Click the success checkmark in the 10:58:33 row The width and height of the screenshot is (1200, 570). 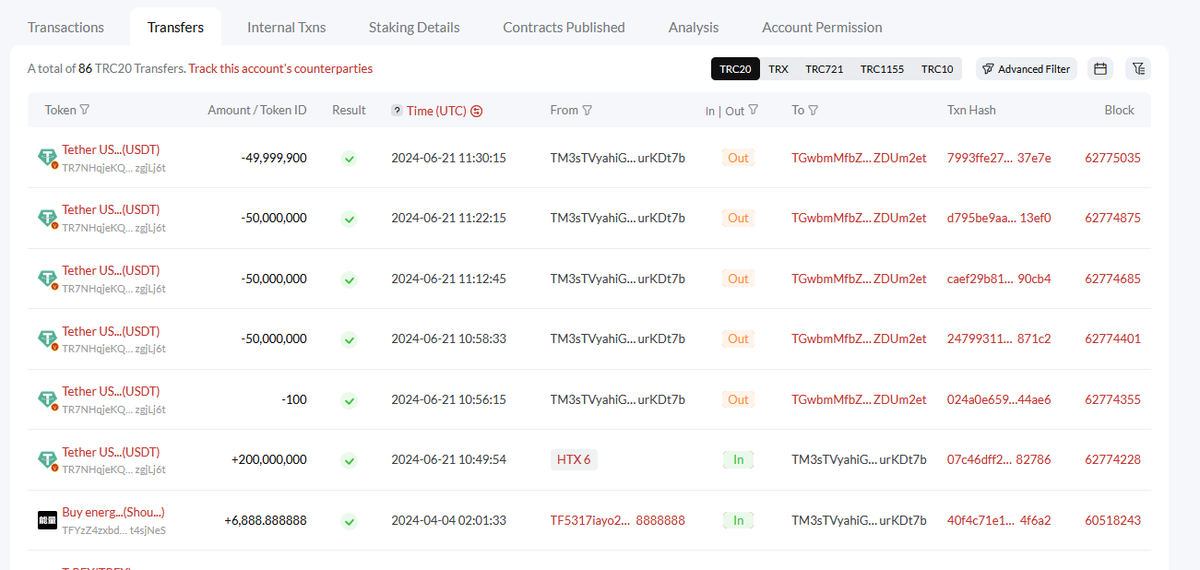(349, 339)
